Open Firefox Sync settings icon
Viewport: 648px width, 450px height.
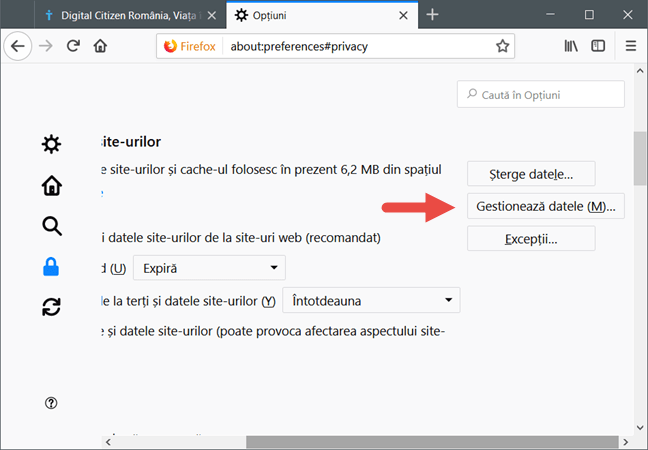(51, 308)
